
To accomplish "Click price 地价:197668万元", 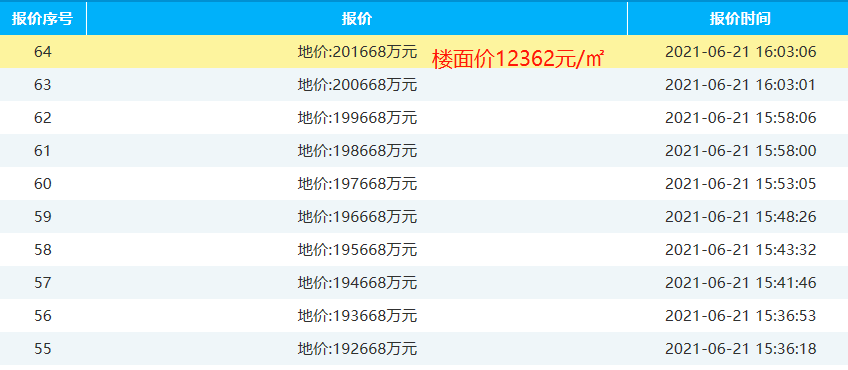I will pos(357,184).
